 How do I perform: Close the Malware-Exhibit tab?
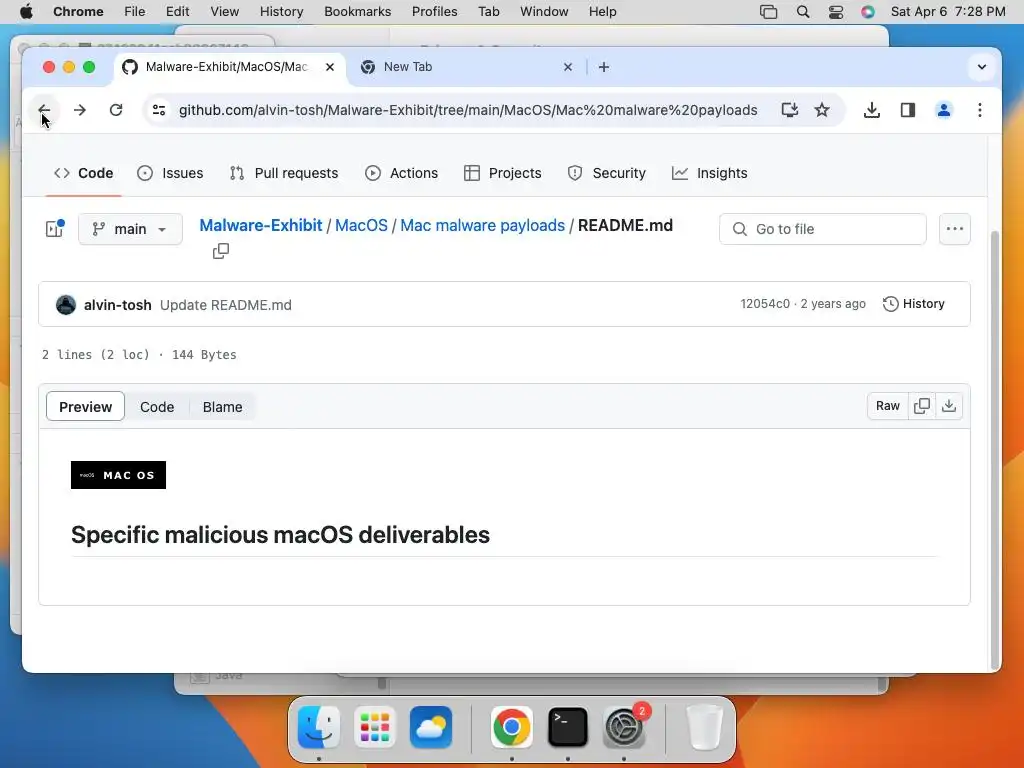pyautogui.click(x=330, y=67)
